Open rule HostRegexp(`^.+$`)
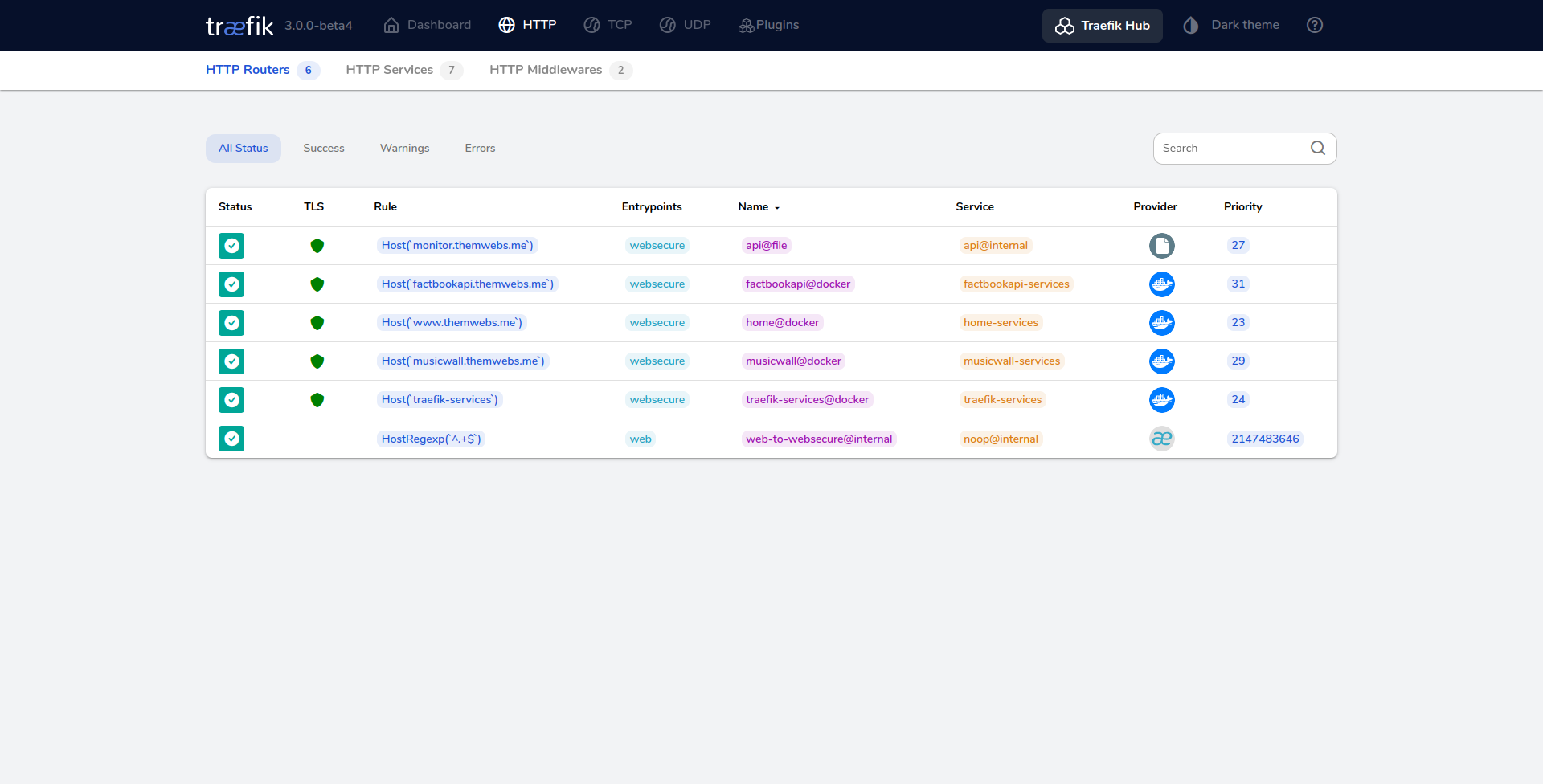Viewport: 1543px width, 784px height. (432, 439)
